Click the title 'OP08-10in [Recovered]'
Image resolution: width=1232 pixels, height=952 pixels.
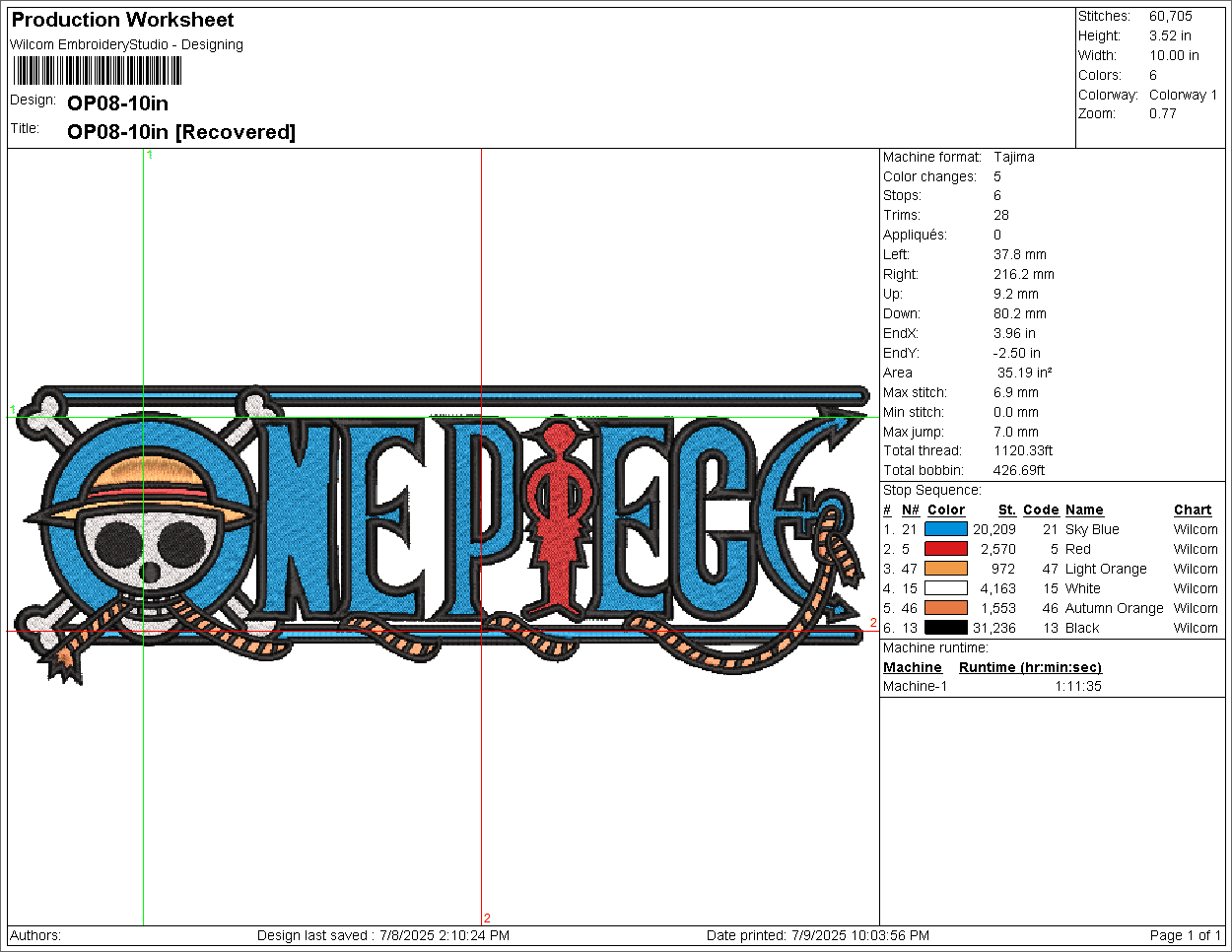[181, 132]
